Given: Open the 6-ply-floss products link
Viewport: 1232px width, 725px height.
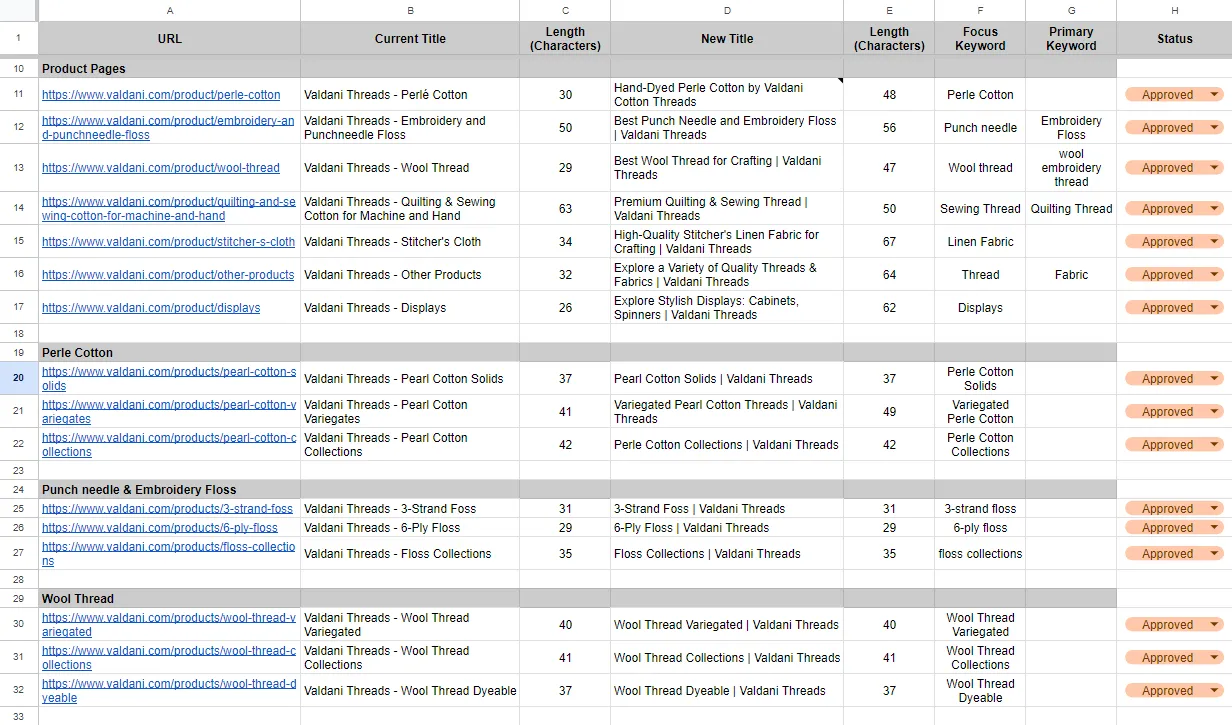Looking at the screenshot, I should click(x=160, y=528).
